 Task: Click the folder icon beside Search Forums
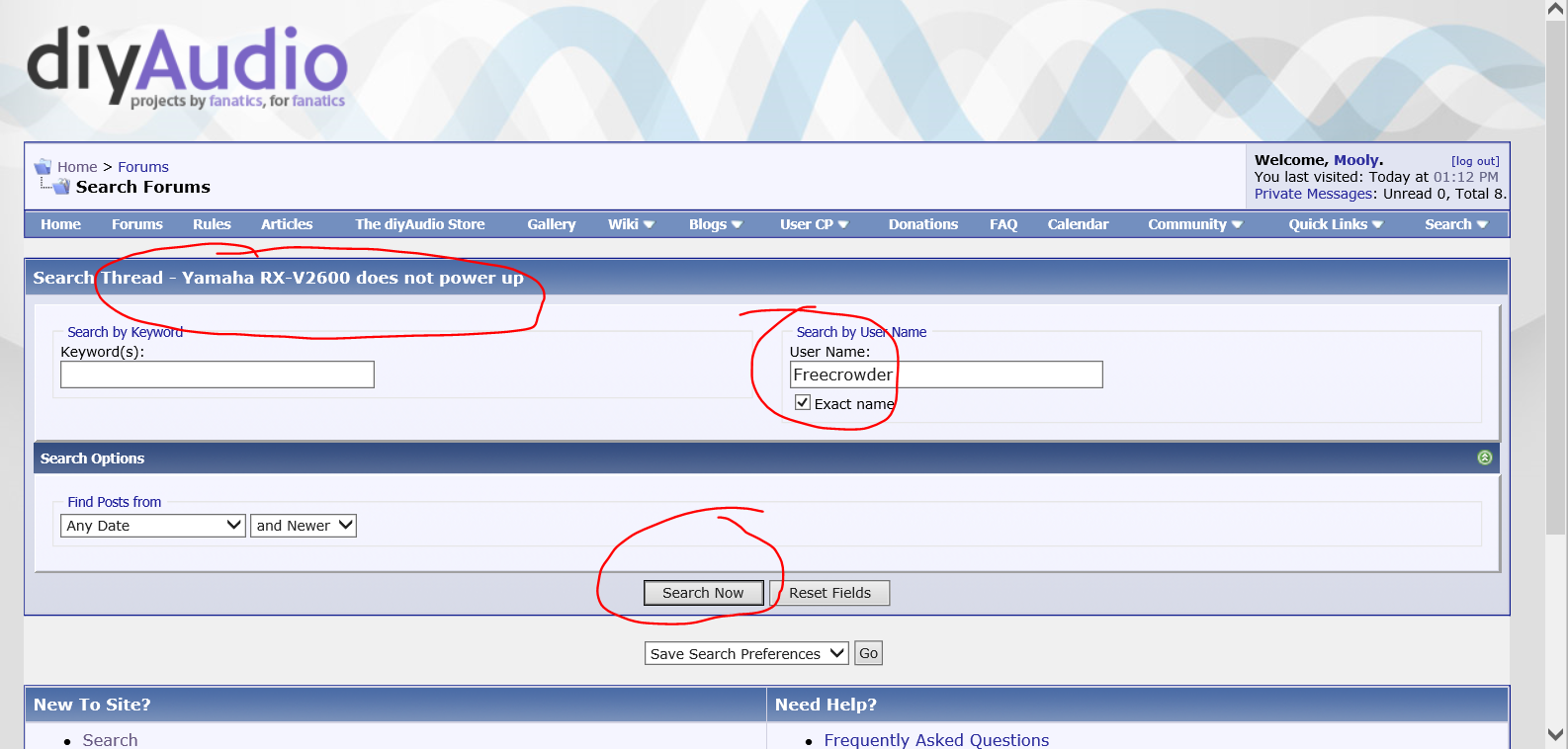[61, 187]
